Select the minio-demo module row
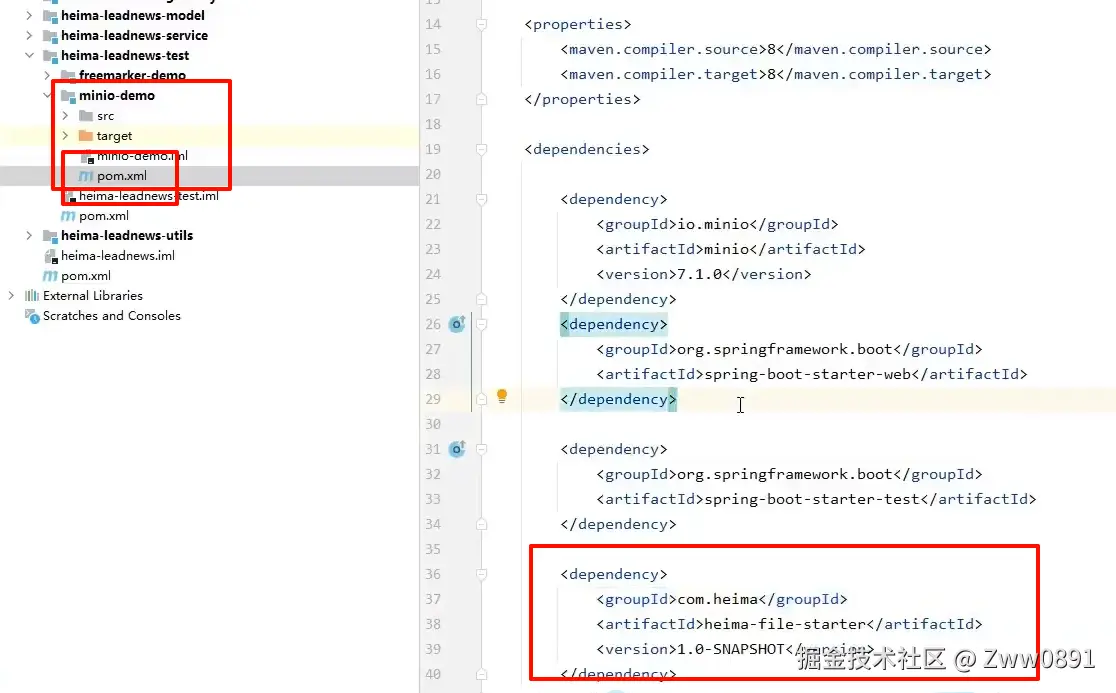This screenshot has width=1116, height=693. pyautogui.click(x=117, y=95)
